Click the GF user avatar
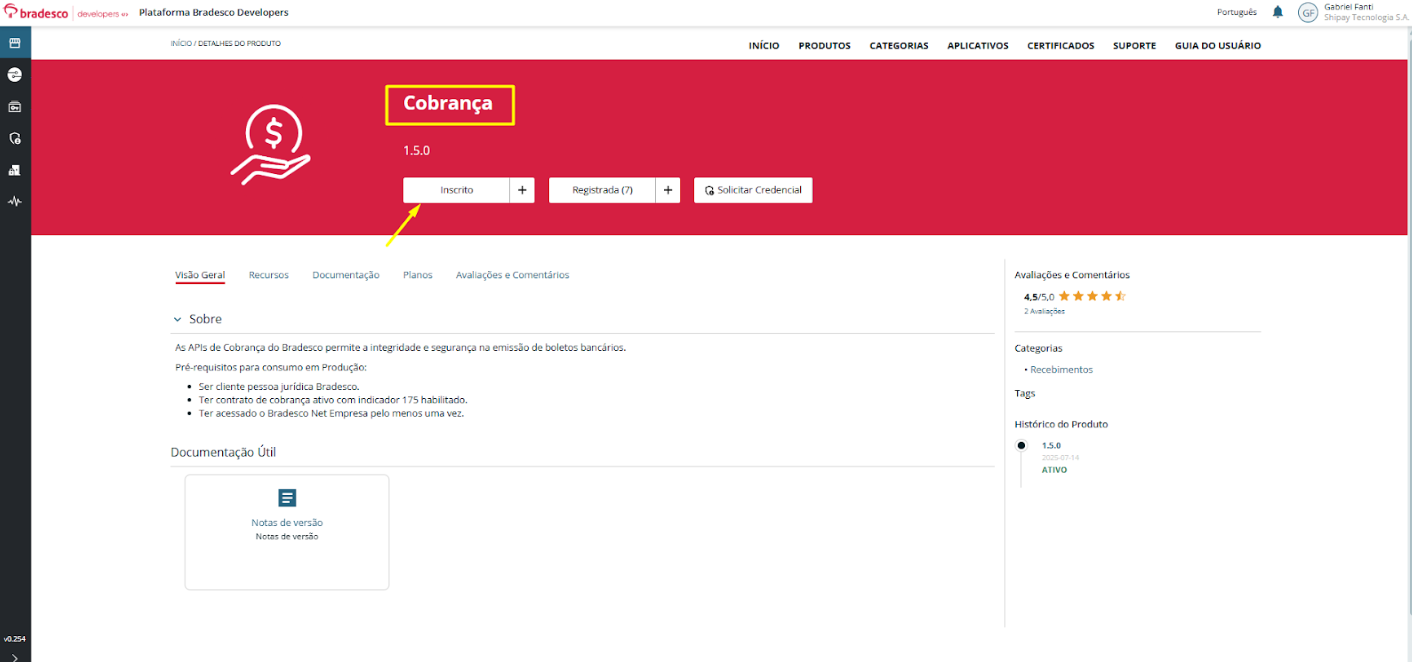This screenshot has height=662, width=1412. [1308, 12]
